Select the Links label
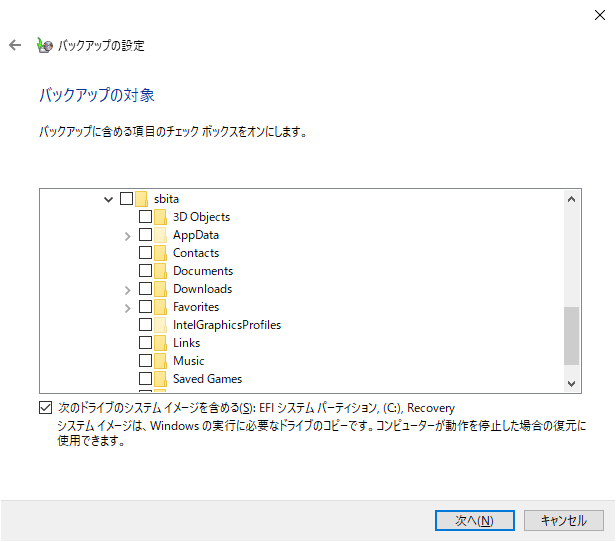This screenshot has height=542, width=616. tap(187, 344)
